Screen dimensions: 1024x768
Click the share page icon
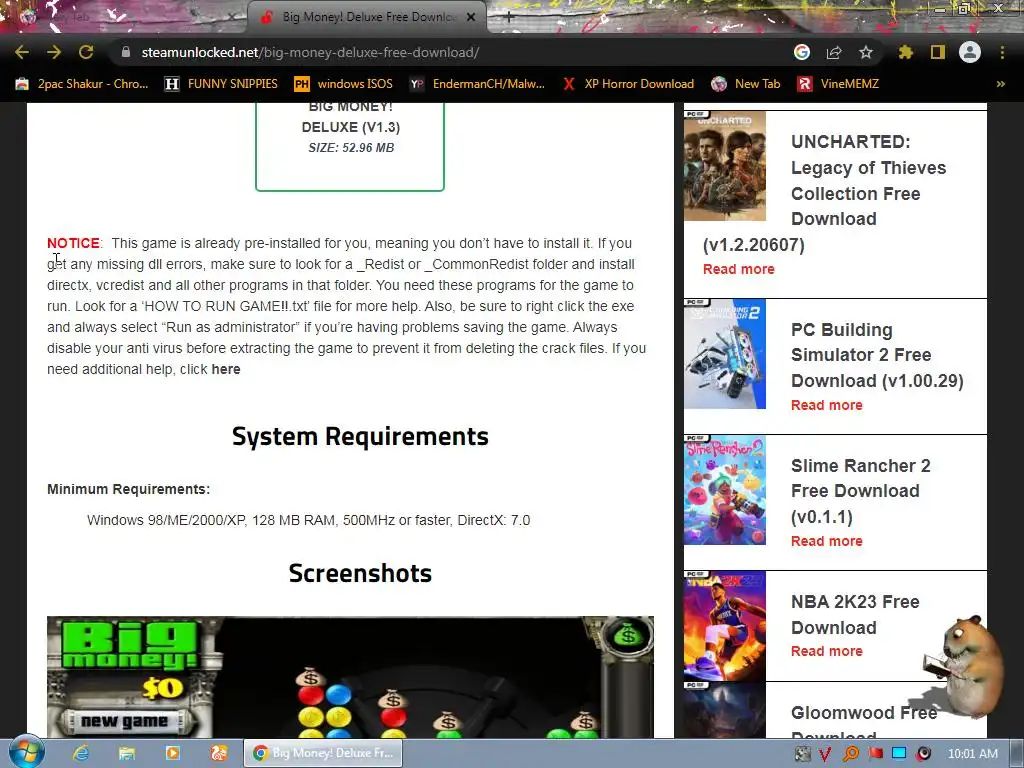[834, 52]
